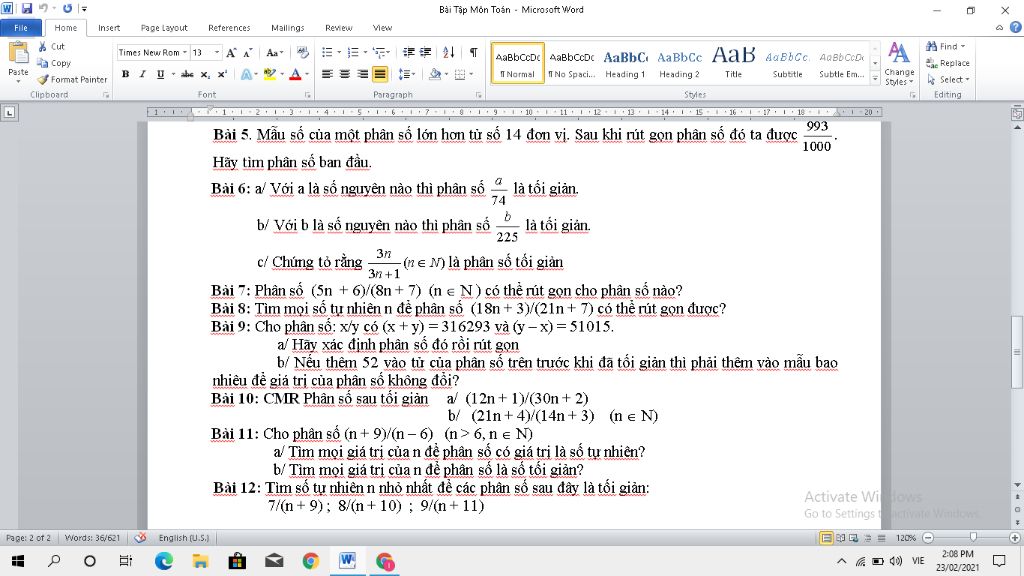Open Microsoft Edge from taskbar

[164, 561]
